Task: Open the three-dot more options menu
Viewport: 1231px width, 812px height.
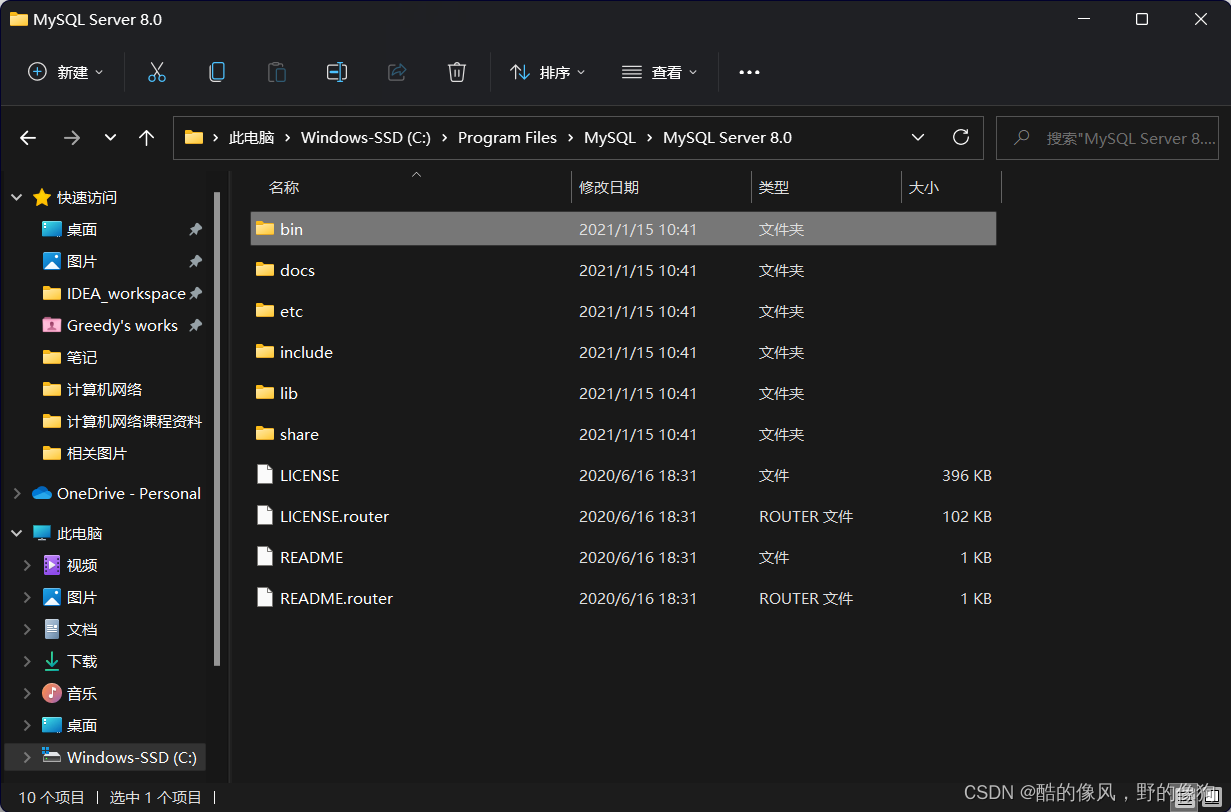Action: [749, 72]
